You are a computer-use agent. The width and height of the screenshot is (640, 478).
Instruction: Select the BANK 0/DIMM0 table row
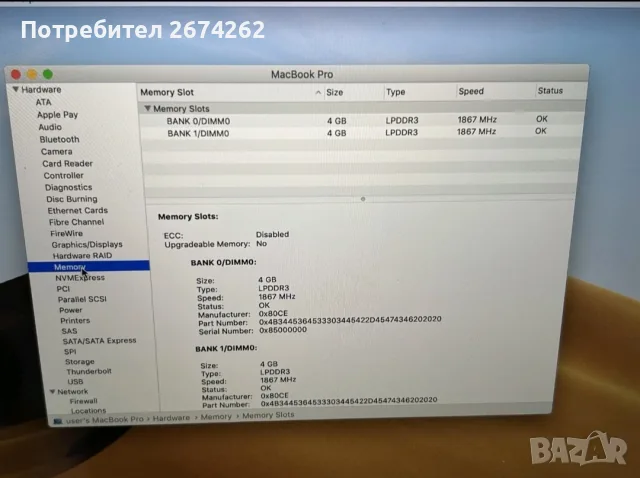click(x=361, y=120)
